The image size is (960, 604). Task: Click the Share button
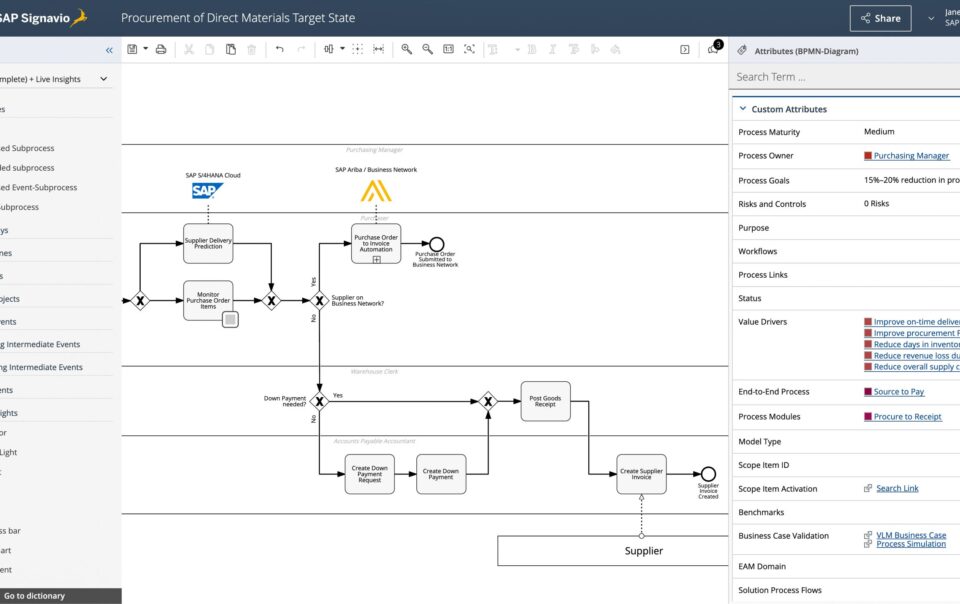[x=880, y=18]
